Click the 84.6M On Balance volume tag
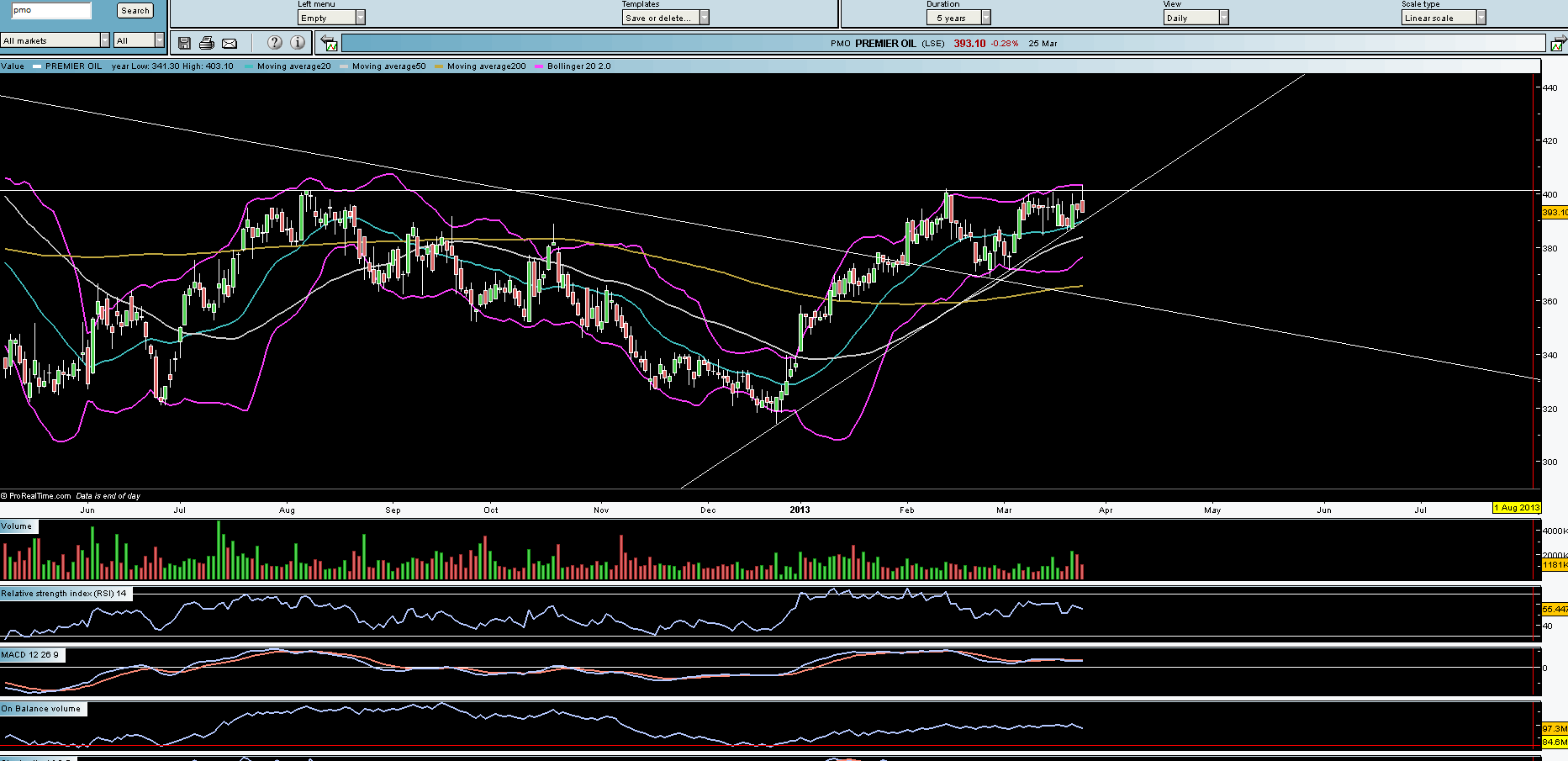The image size is (1568, 761). click(1555, 743)
